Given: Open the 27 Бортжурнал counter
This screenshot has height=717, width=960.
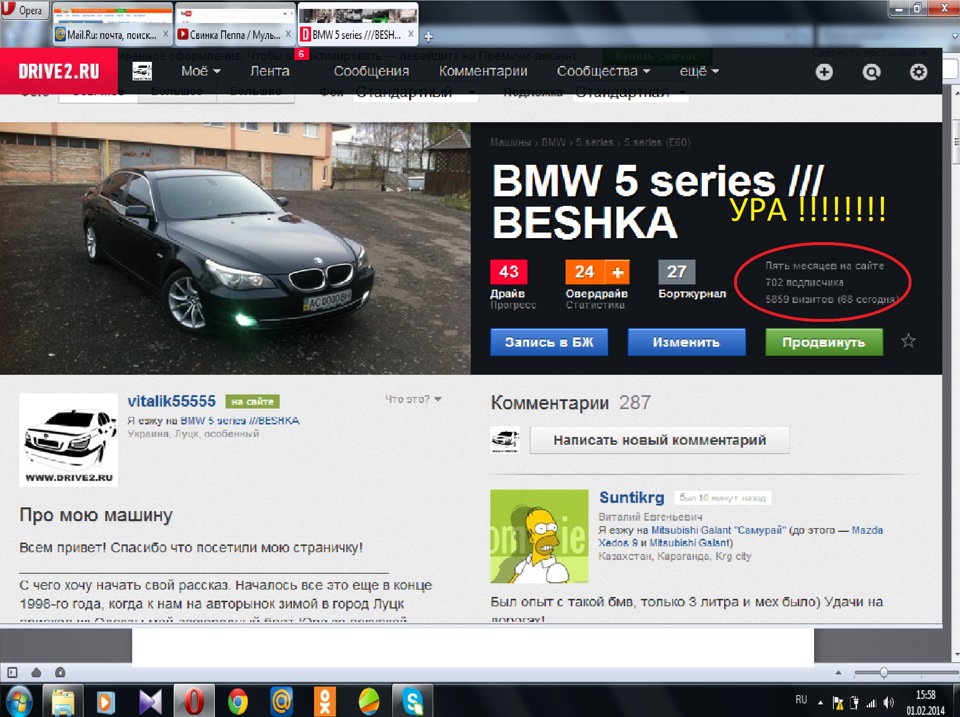Looking at the screenshot, I should [x=677, y=272].
